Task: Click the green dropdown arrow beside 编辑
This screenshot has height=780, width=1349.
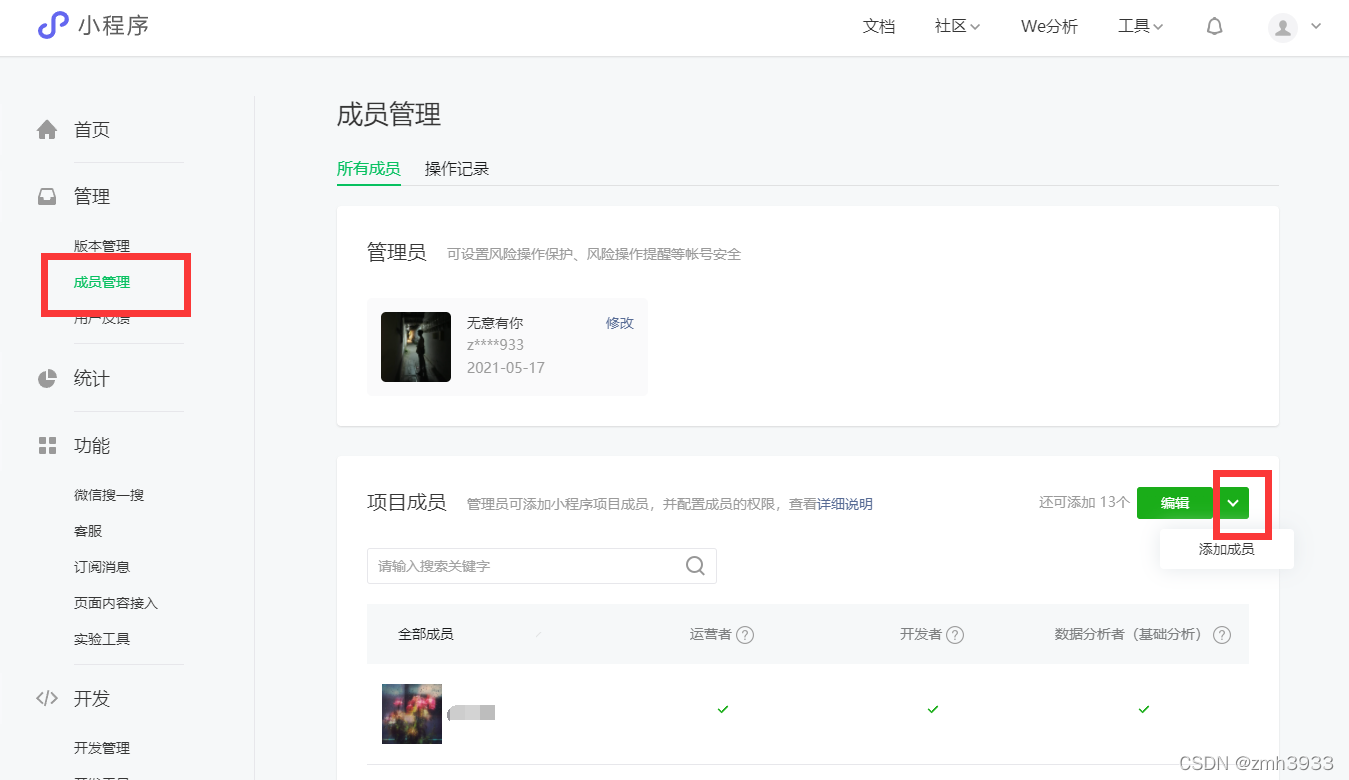Action: (x=1233, y=503)
